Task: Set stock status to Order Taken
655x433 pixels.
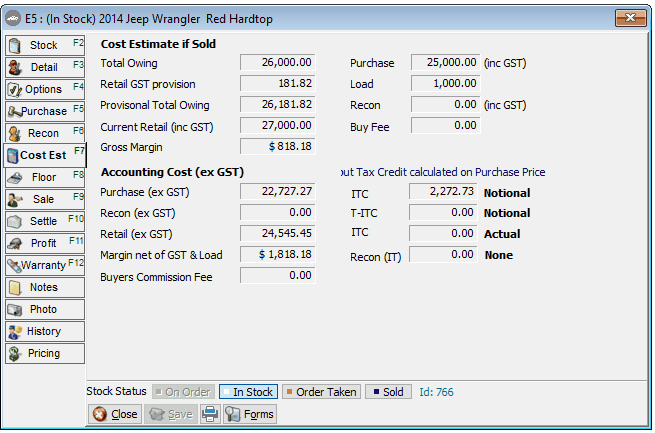Action: (322, 392)
